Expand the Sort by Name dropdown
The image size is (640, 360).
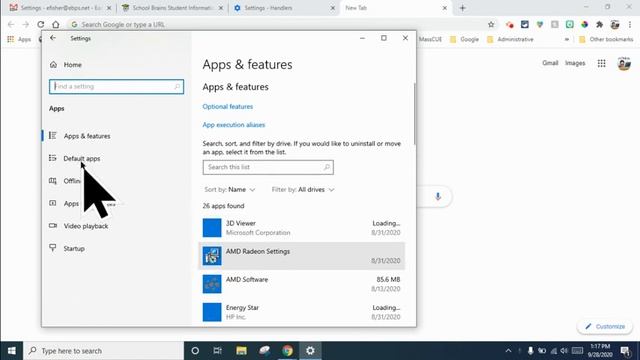[x=230, y=190]
